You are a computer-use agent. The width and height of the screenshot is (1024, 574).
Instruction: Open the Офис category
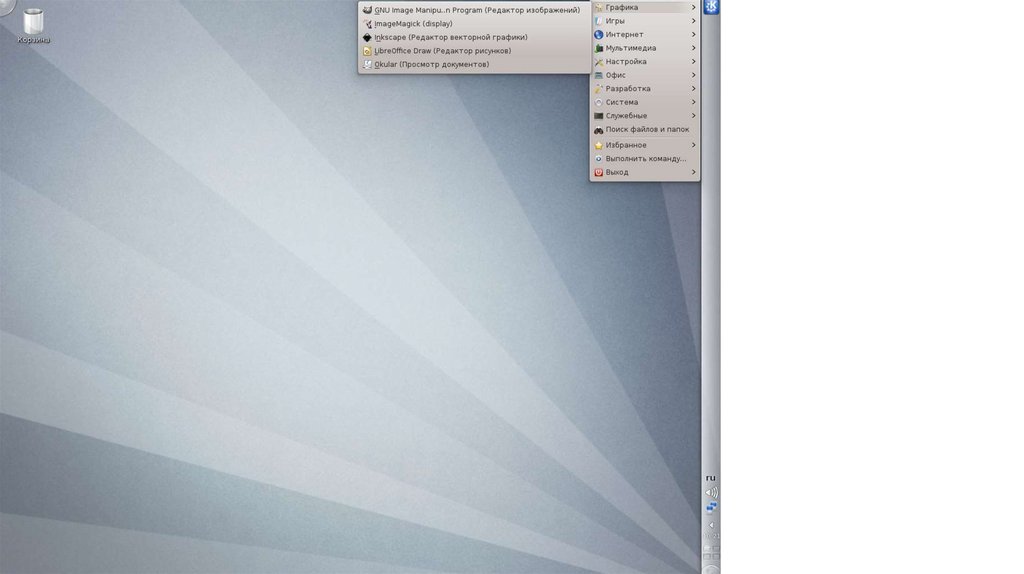point(616,75)
